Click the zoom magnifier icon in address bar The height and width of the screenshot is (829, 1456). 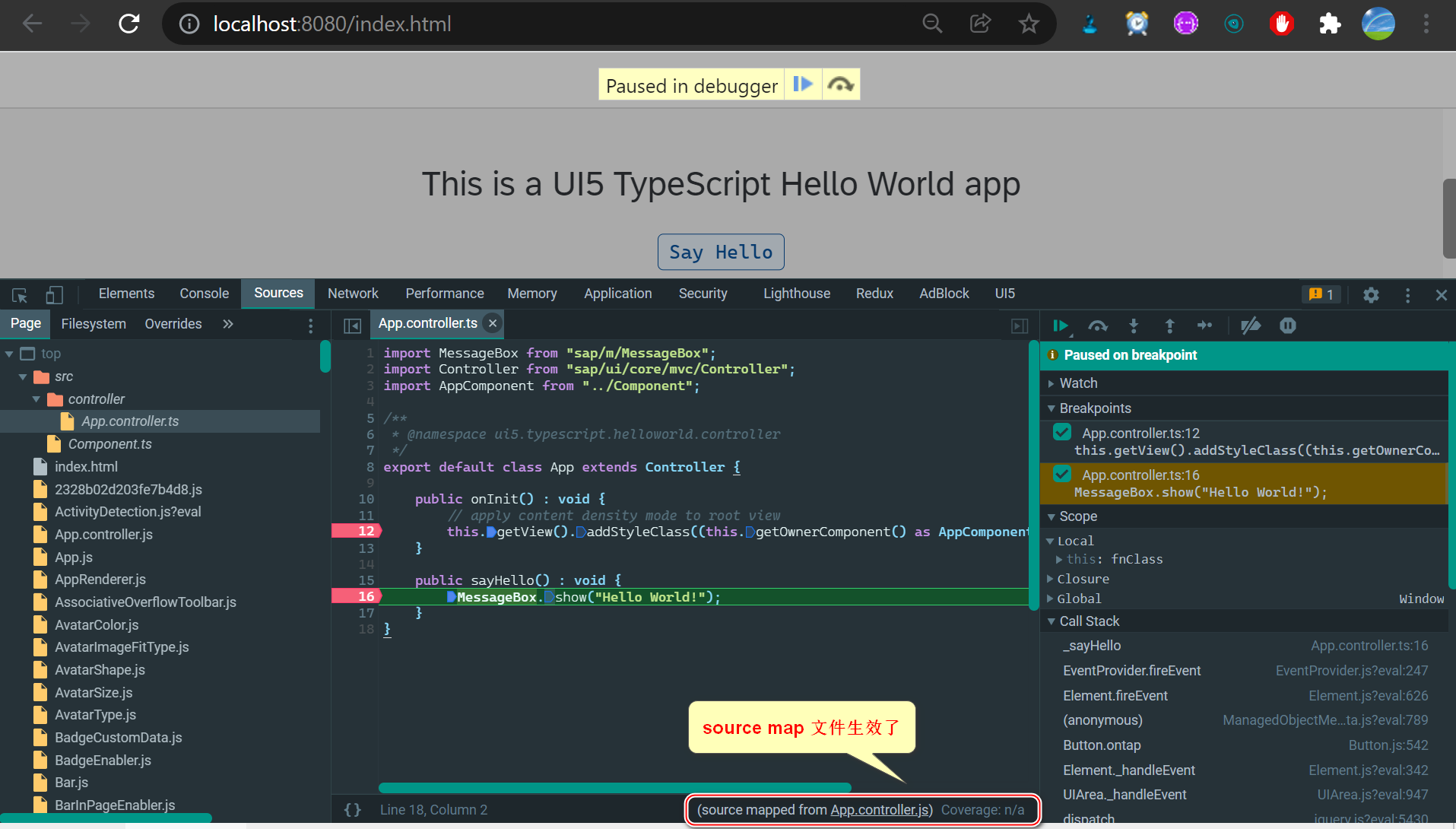point(932,24)
